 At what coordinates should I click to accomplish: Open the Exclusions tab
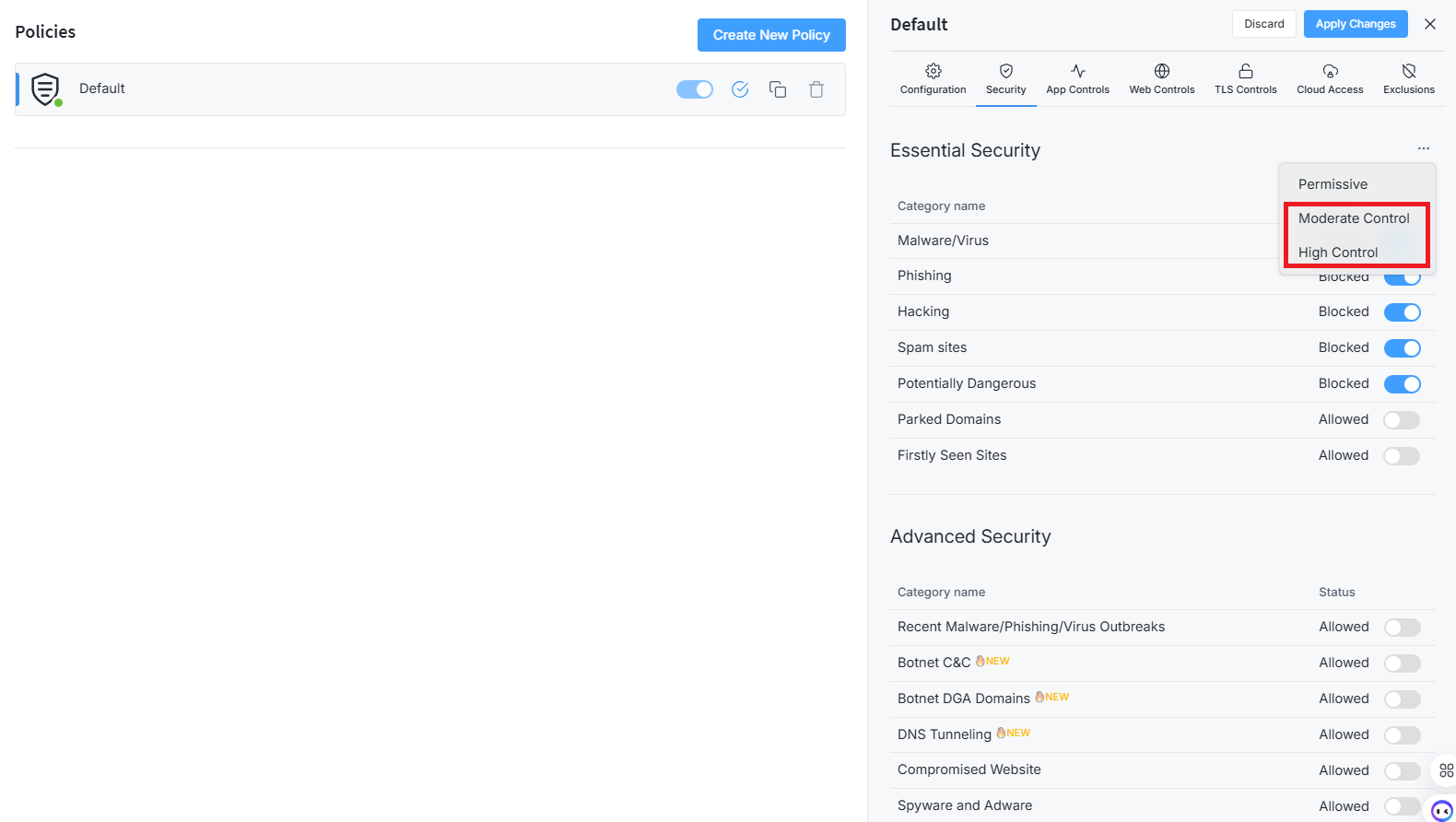(1409, 79)
